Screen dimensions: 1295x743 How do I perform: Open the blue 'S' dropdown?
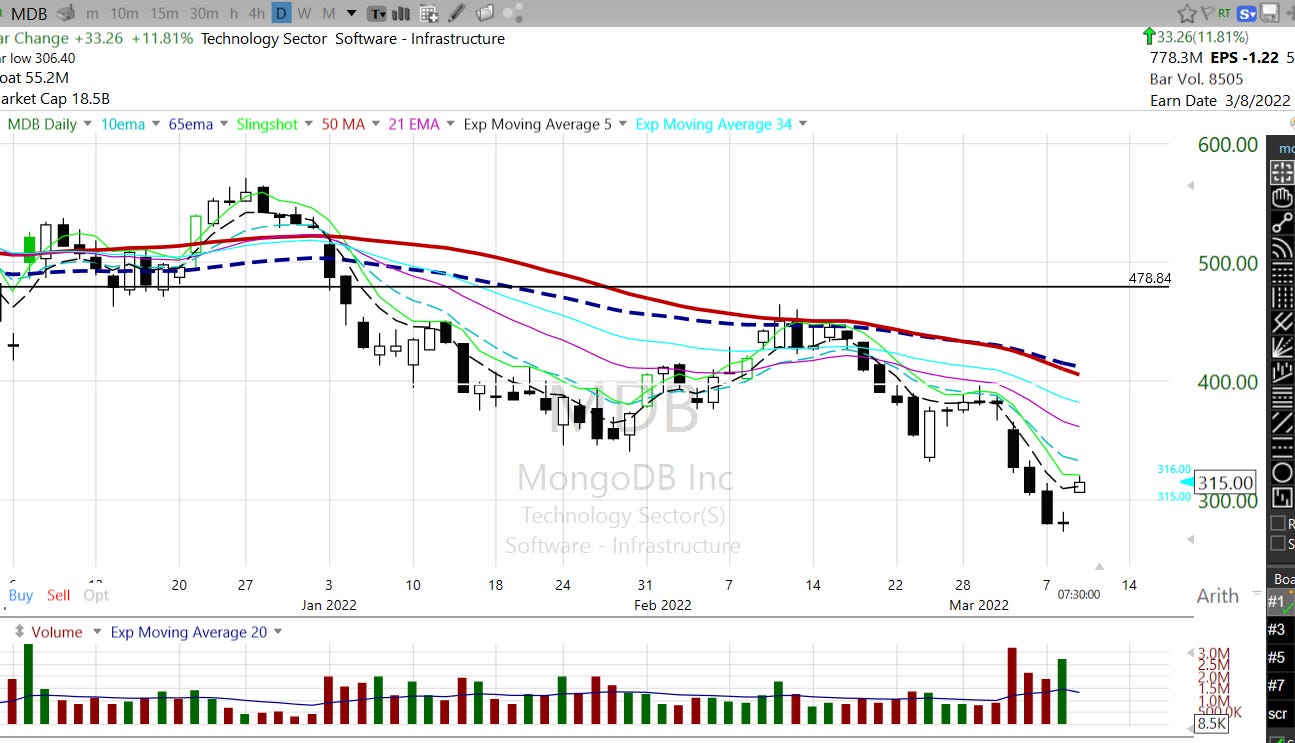point(1247,14)
